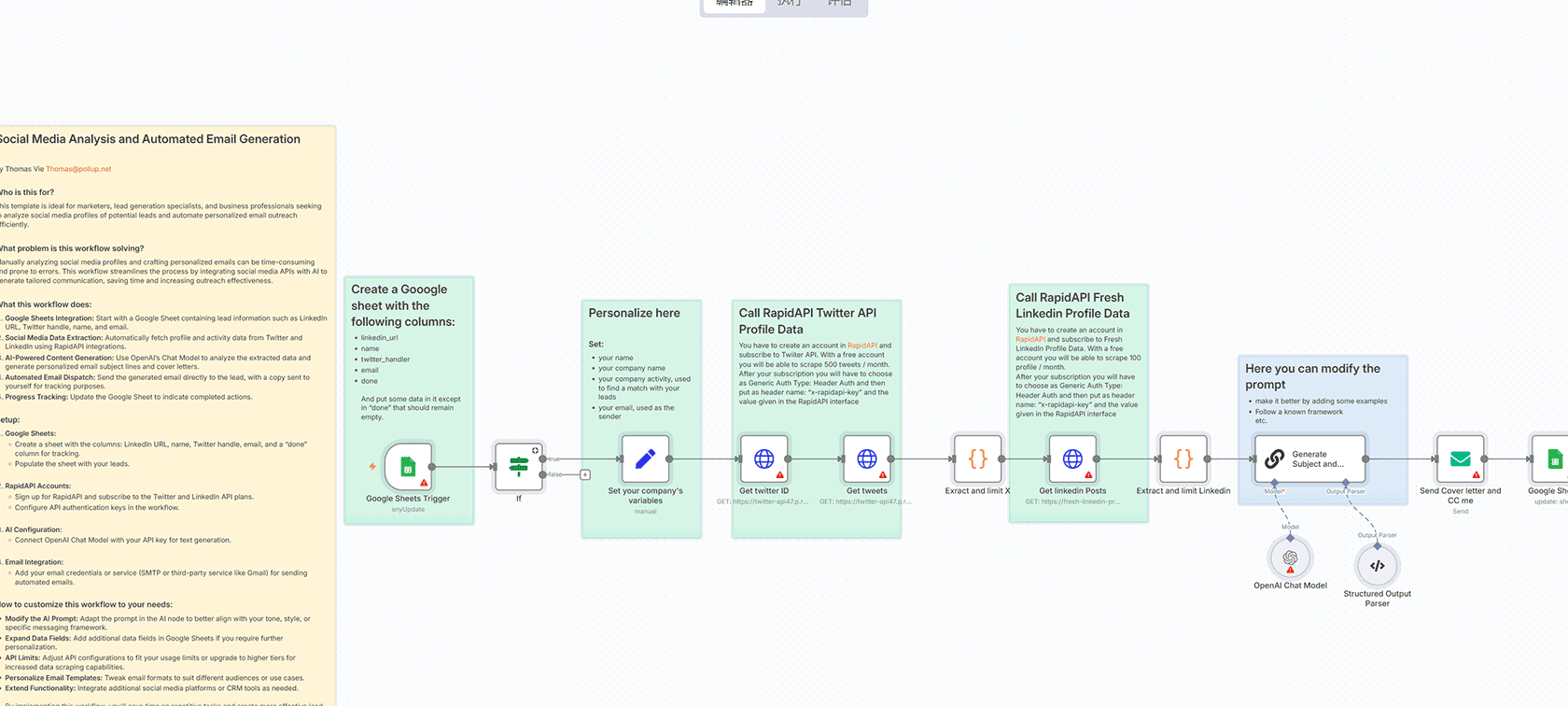This screenshot has width=1568, height=706.
Task: Open the Exract and limit X node
Action: (x=977, y=459)
